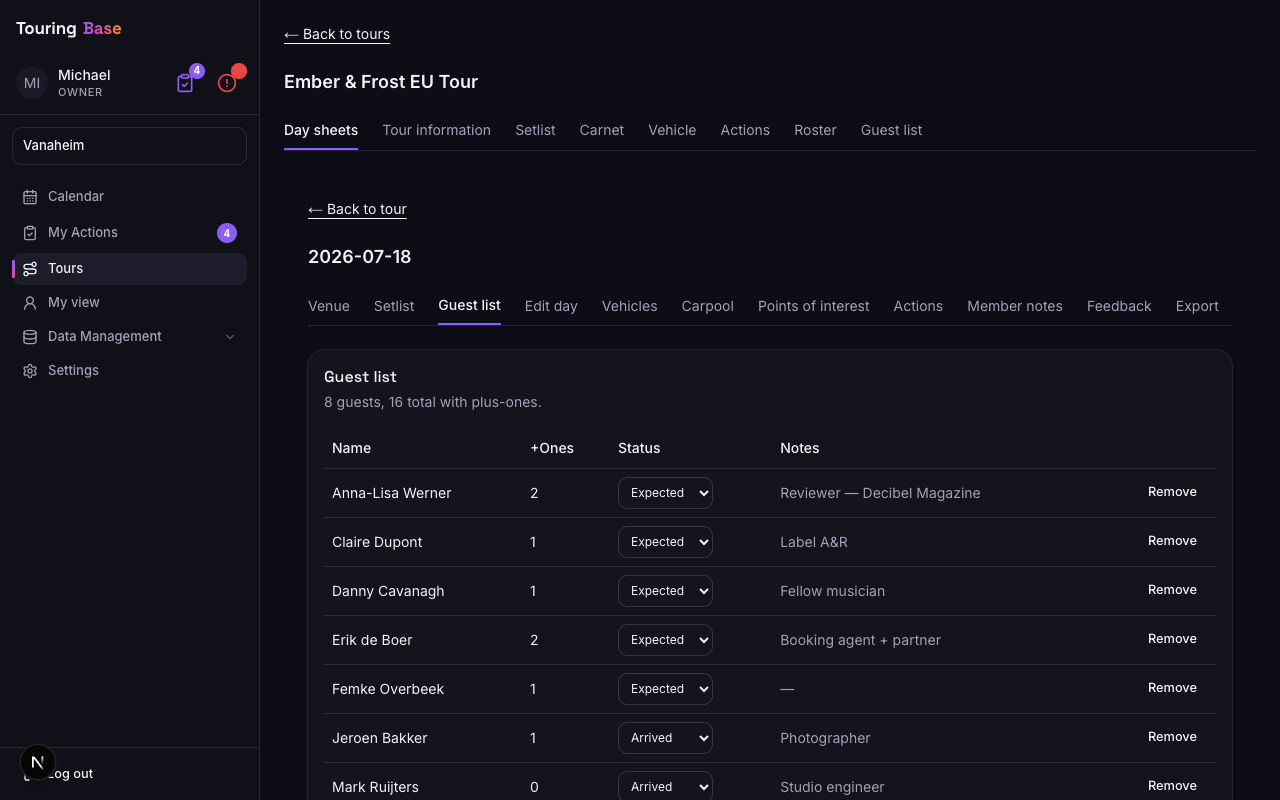Click the 'Label A&R' note
The height and width of the screenshot is (800, 1280).
813,542
